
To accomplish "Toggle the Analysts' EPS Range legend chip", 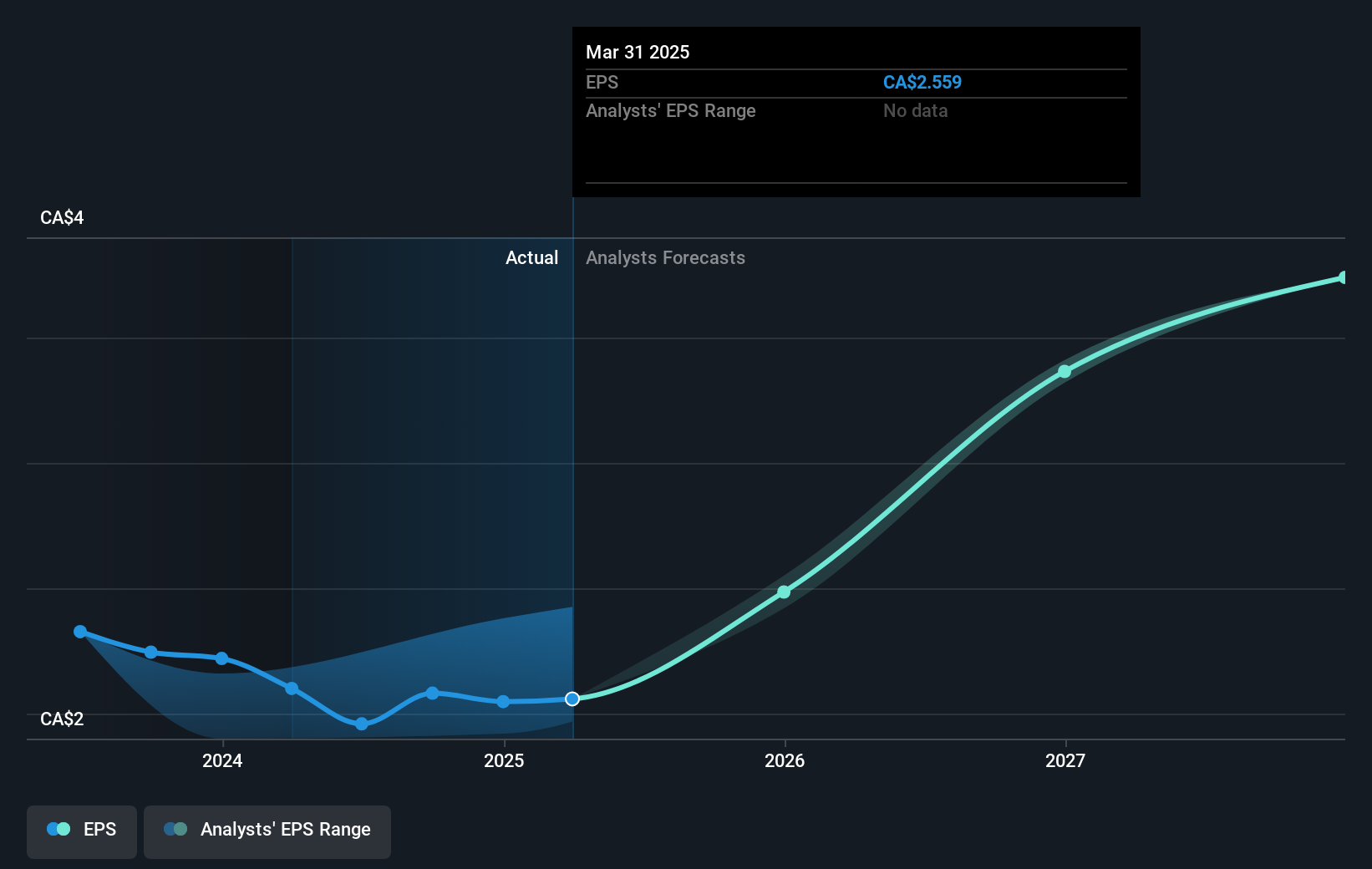I will point(267,831).
